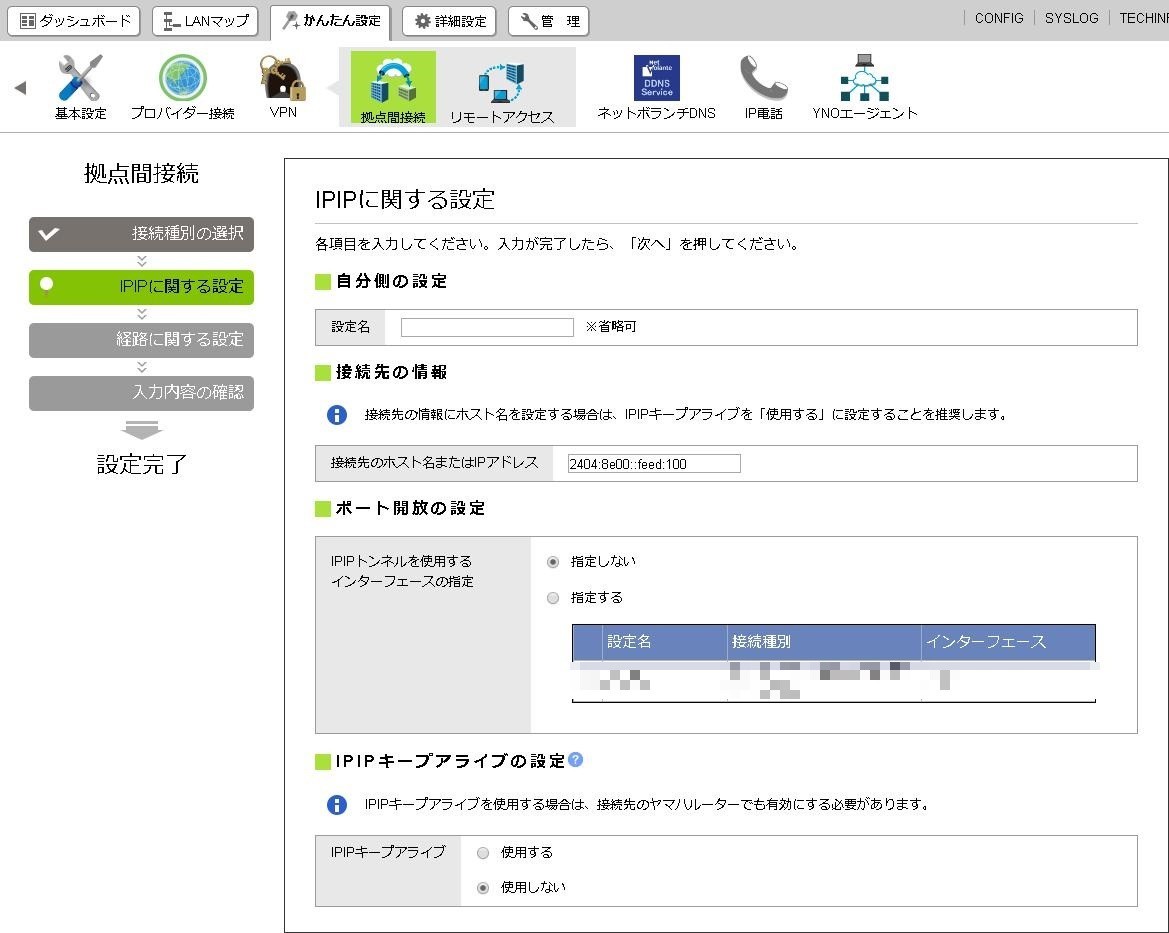Switch to the LANマップ tab

point(205,21)
